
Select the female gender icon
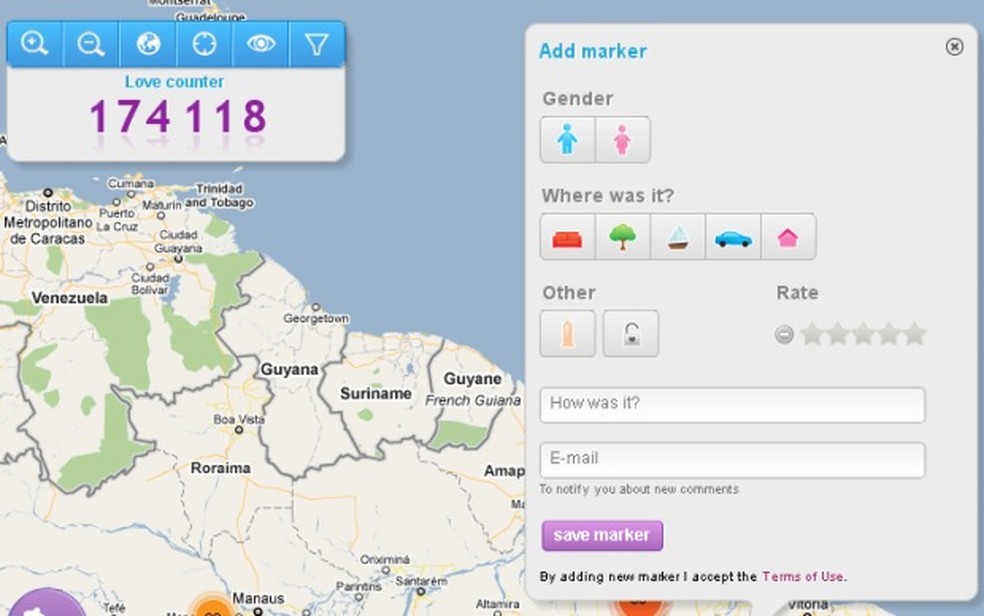pyautogui.click(x=623, y=139)
